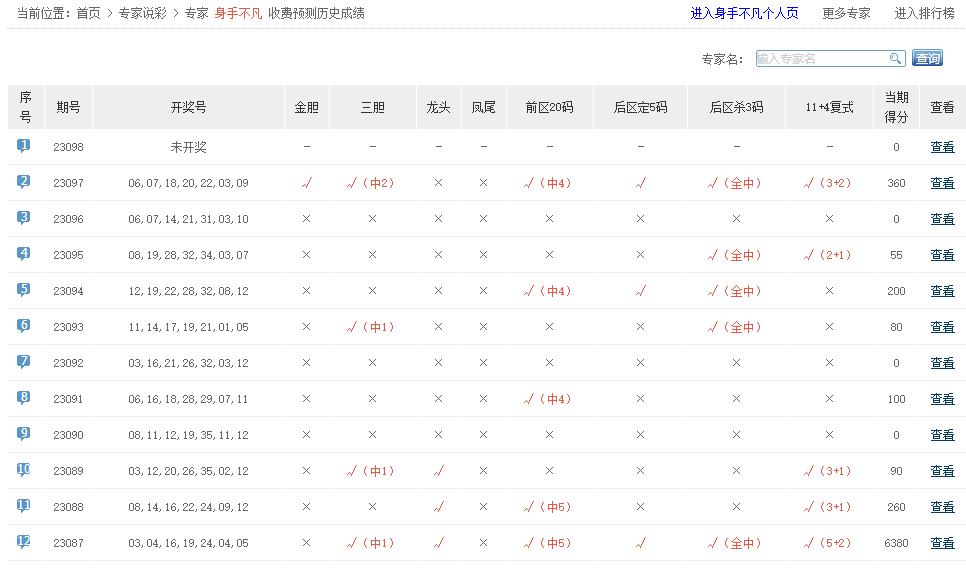The height and width of the screenshot is (568, 966).
Task: Click the number 1 row badge icon
Action: [24, 146]
